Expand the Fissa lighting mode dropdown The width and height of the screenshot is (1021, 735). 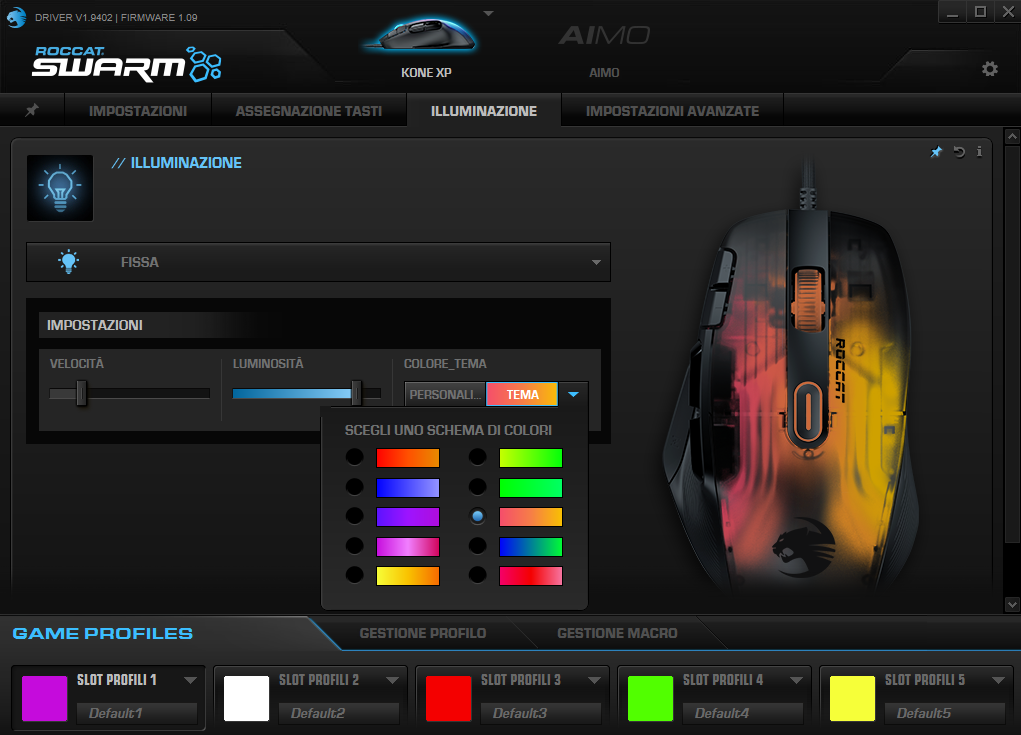(x=596, y=262)
